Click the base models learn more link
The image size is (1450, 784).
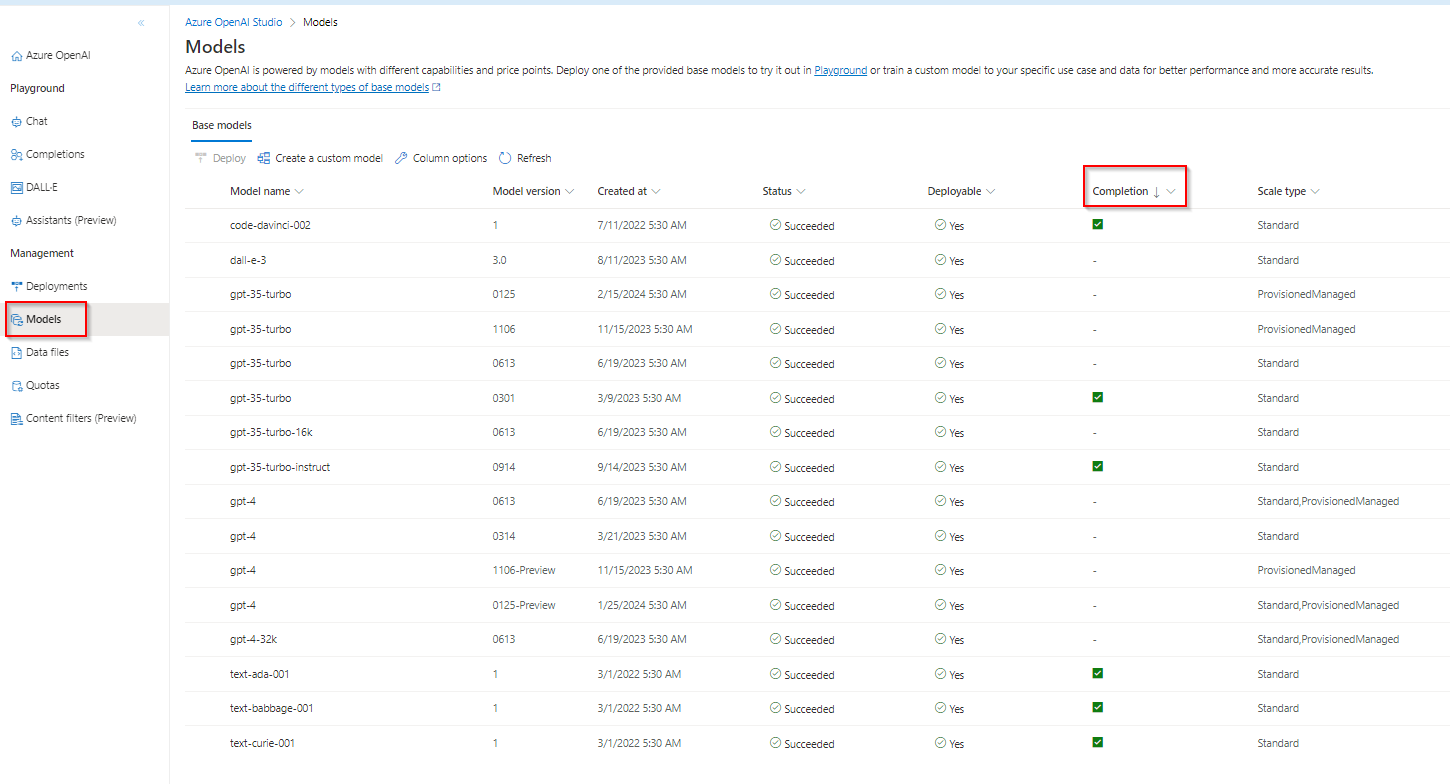pos(305,86)
